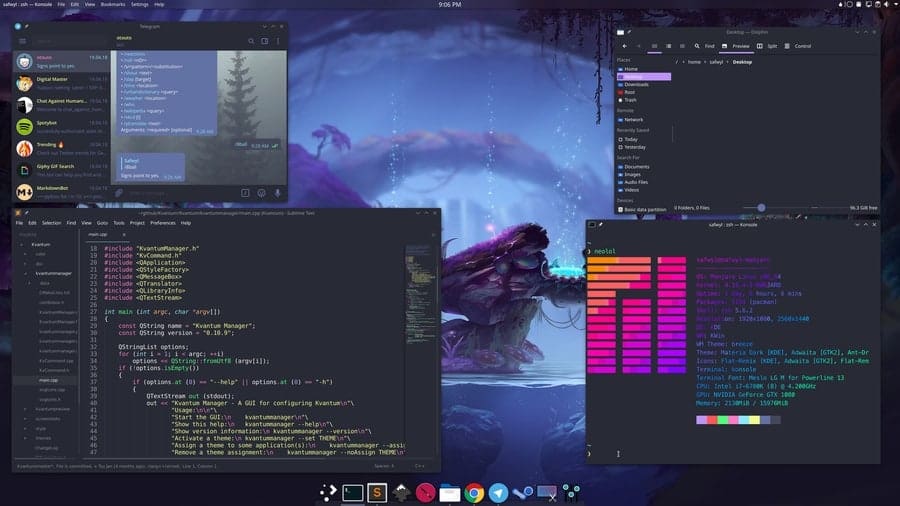
Task: Click the clock showing 9:06 PM
Action: pos(450,4)
